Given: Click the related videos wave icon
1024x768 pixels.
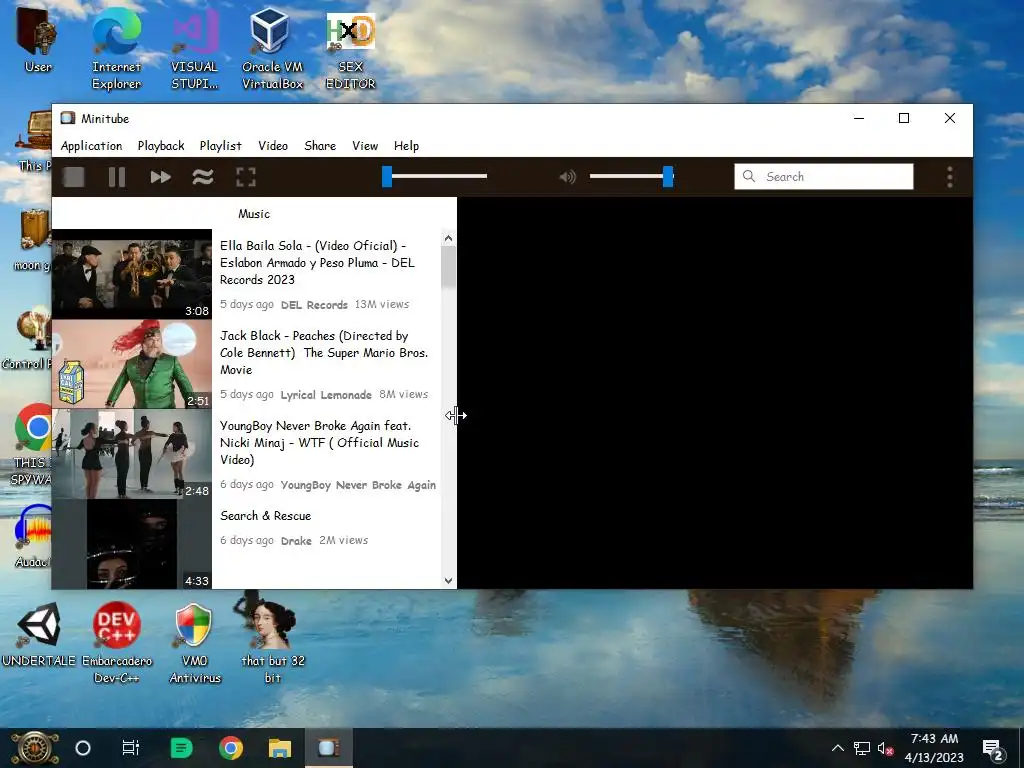Looking at the screenshot, I should click(x=203, y=177).
